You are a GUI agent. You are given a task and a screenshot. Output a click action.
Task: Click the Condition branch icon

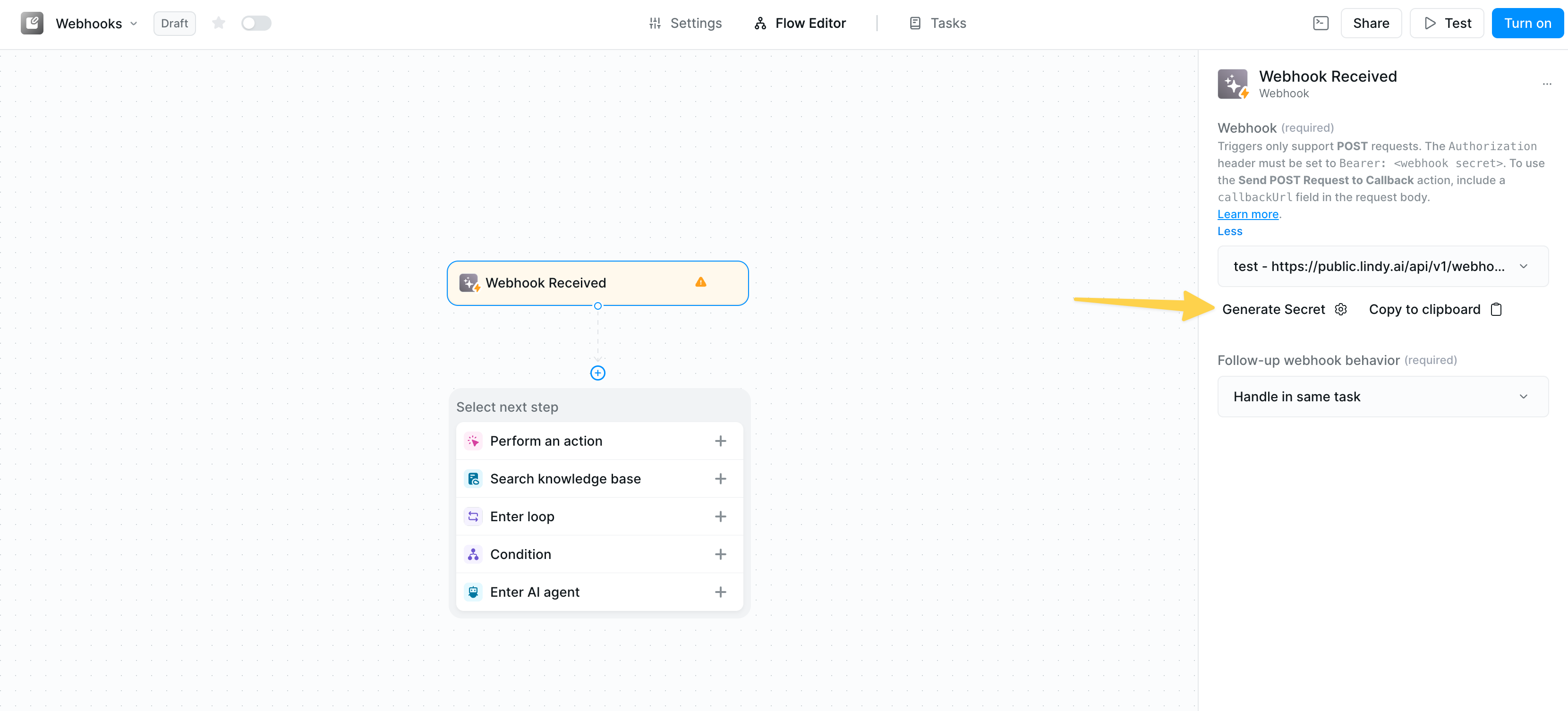click(x=473, y=554)
